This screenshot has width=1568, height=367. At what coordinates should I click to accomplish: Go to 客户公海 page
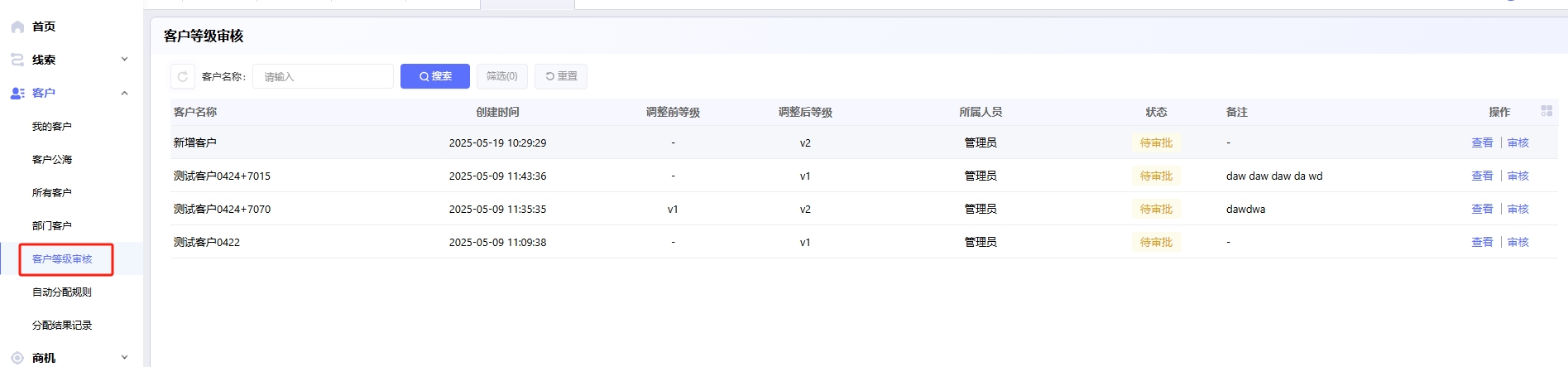[52, 159]
